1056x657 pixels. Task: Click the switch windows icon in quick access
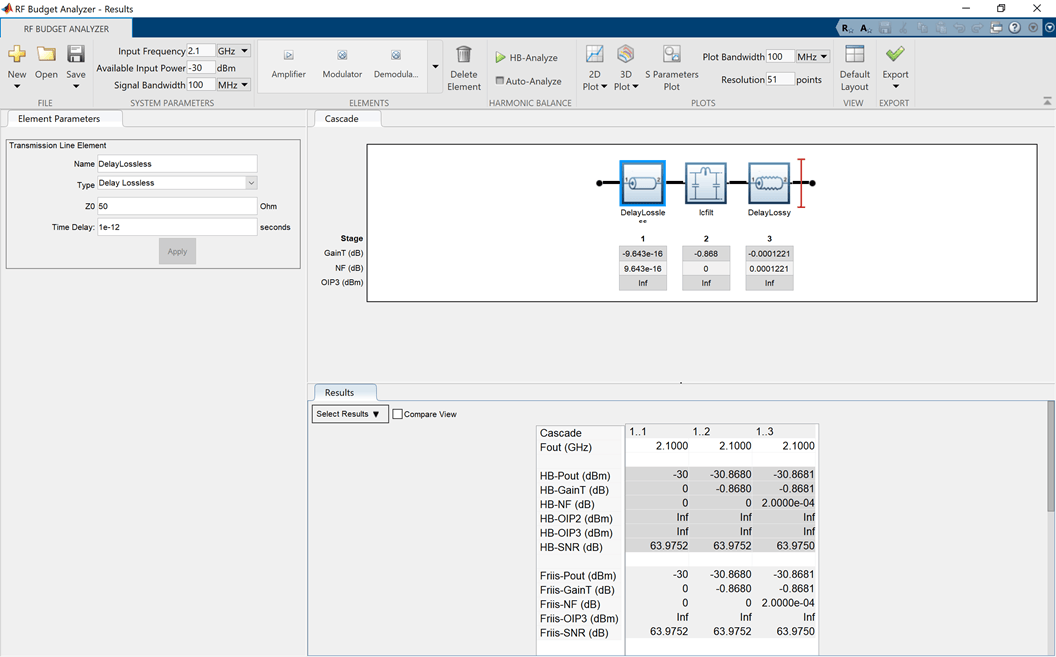(x=996, y=28)
